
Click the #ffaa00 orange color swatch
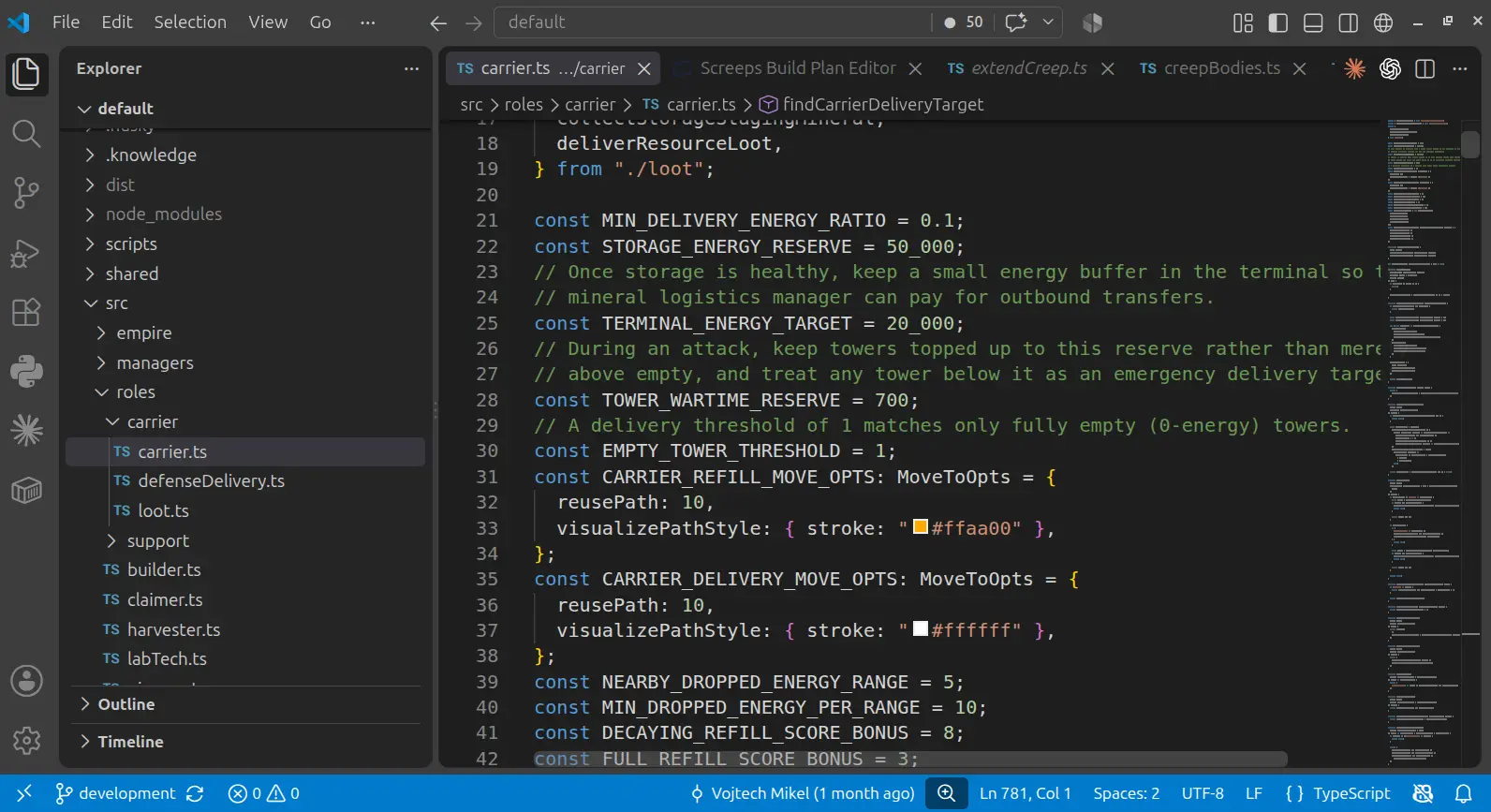(921, 526)
